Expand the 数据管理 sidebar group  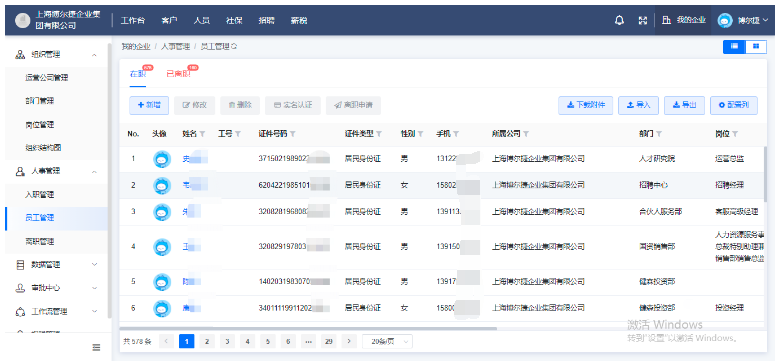(94, 265)
